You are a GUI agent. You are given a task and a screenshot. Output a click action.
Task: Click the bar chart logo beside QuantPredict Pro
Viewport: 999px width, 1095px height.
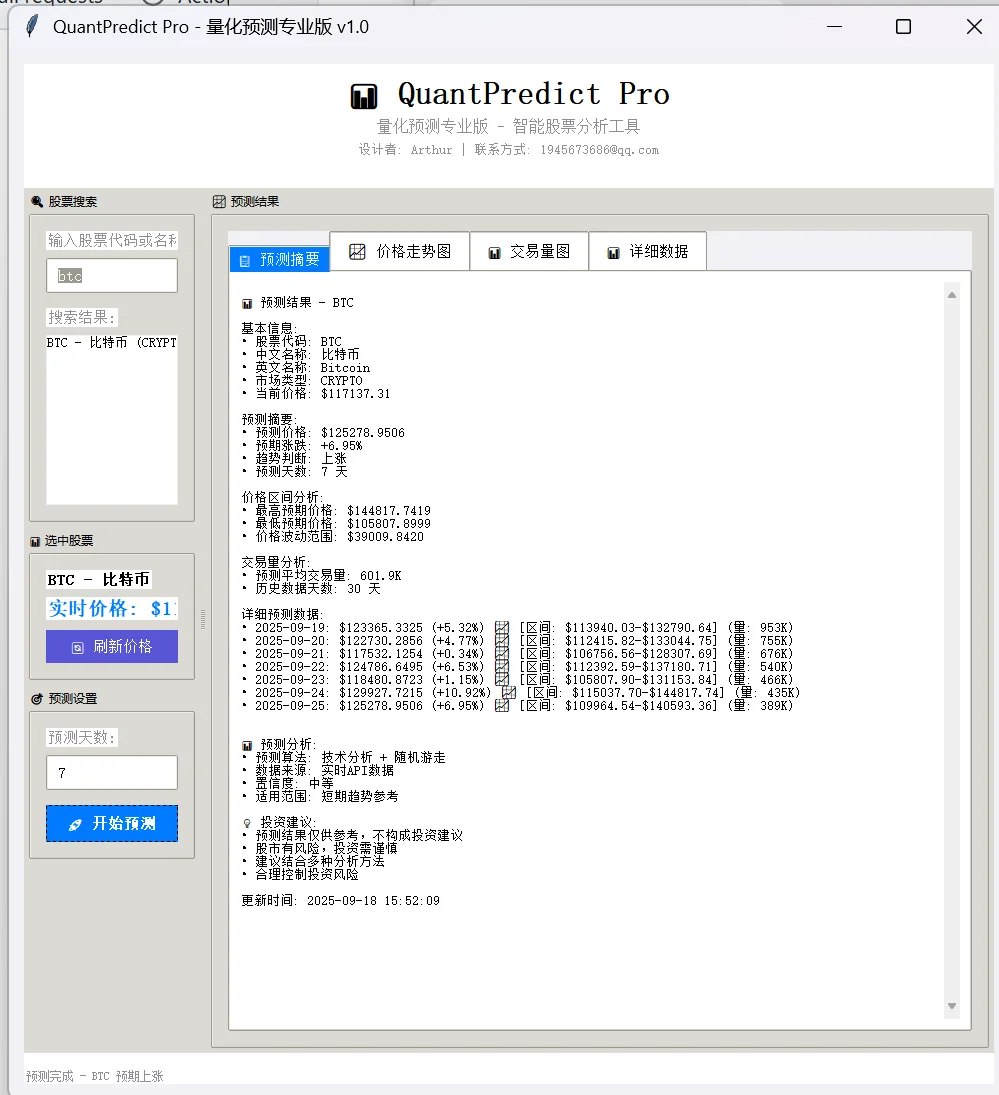pyautogui.click(x=364, y=96)
